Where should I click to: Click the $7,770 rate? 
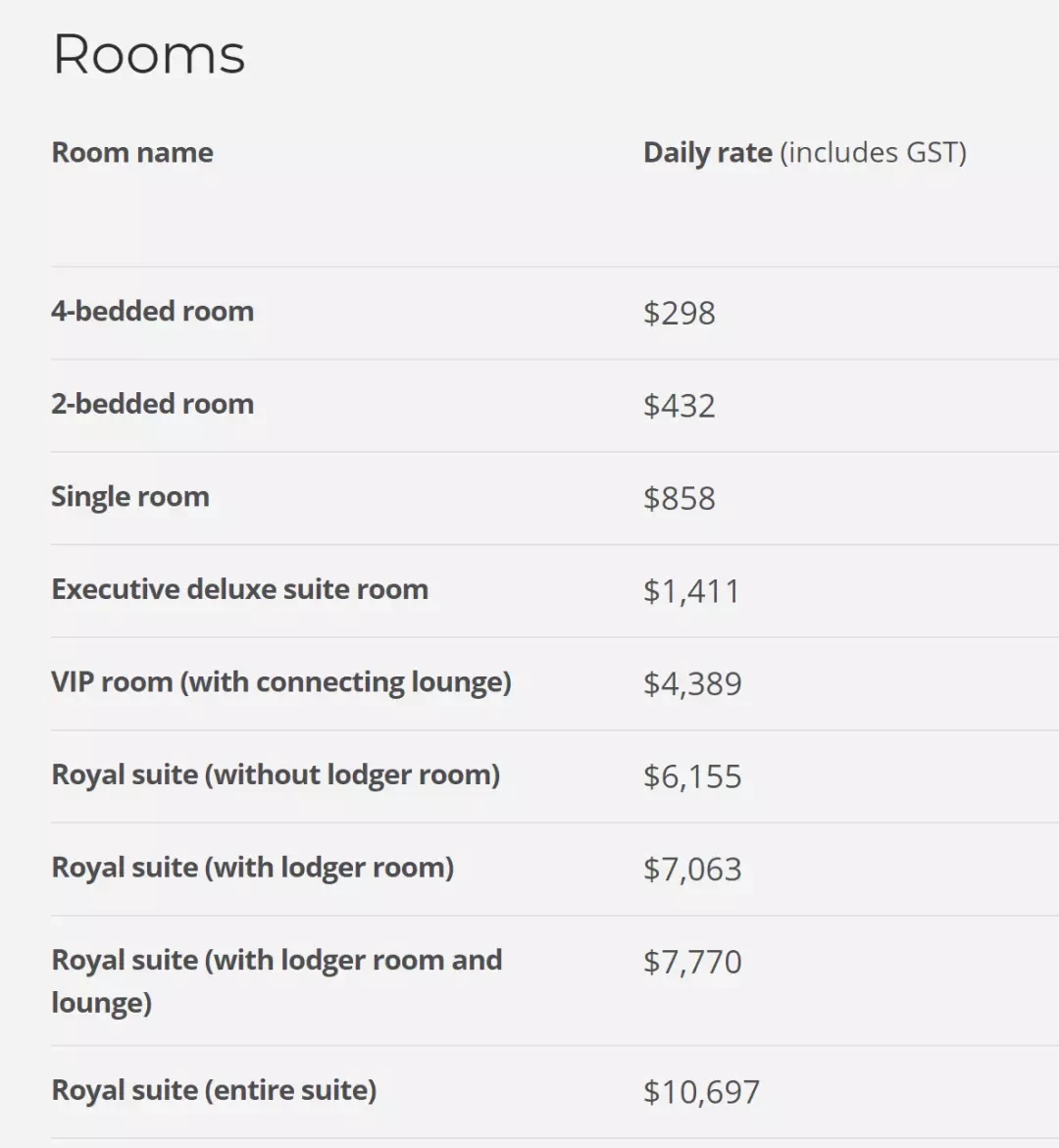tap(692, 962)
